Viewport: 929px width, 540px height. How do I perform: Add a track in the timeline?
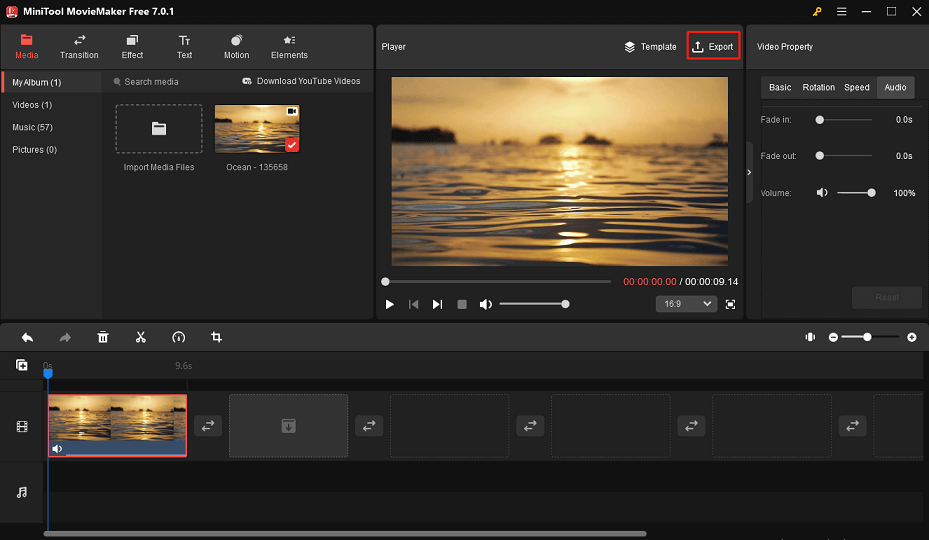coord(21,365)
